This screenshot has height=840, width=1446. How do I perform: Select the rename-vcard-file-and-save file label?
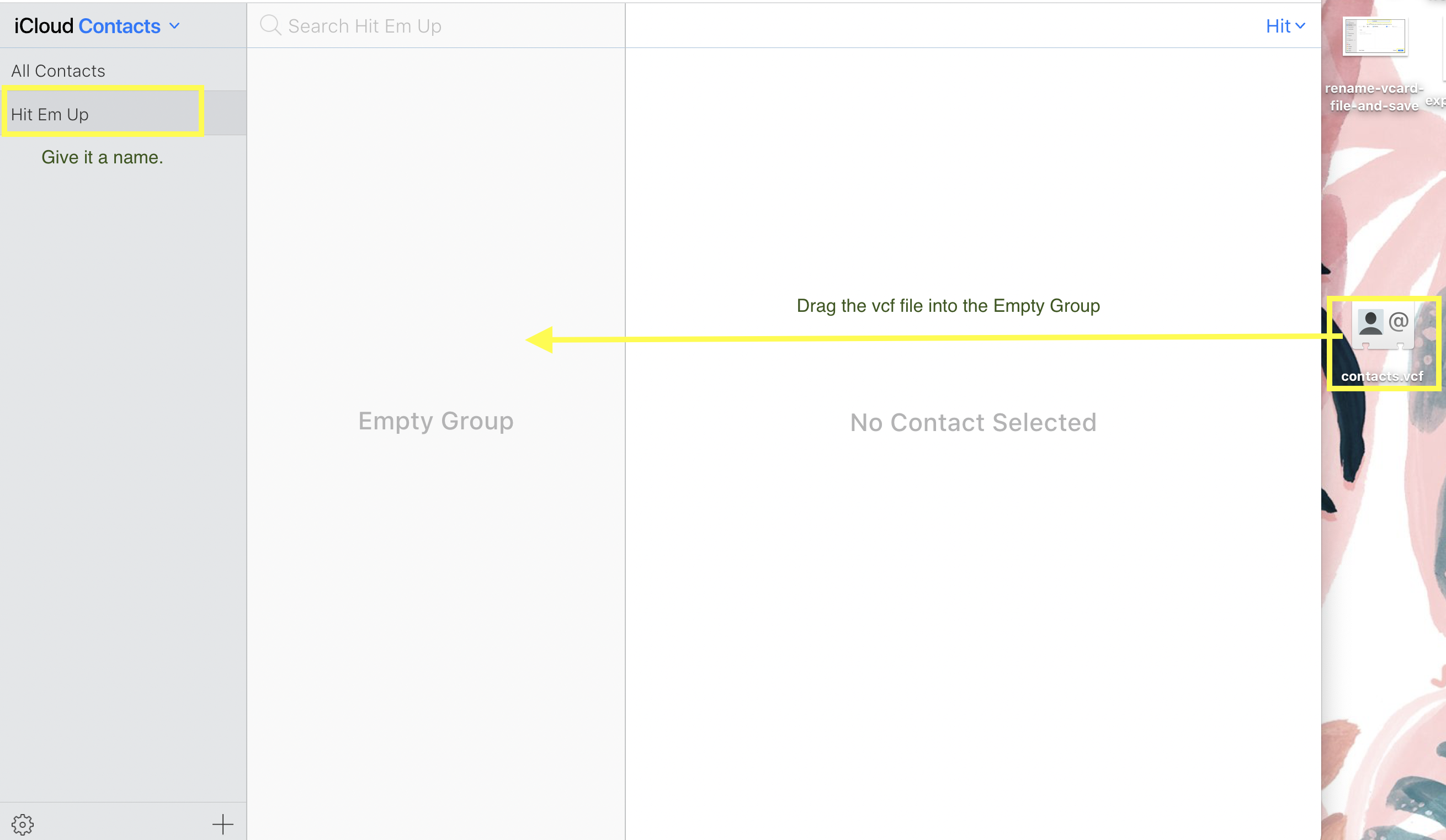1374,97
